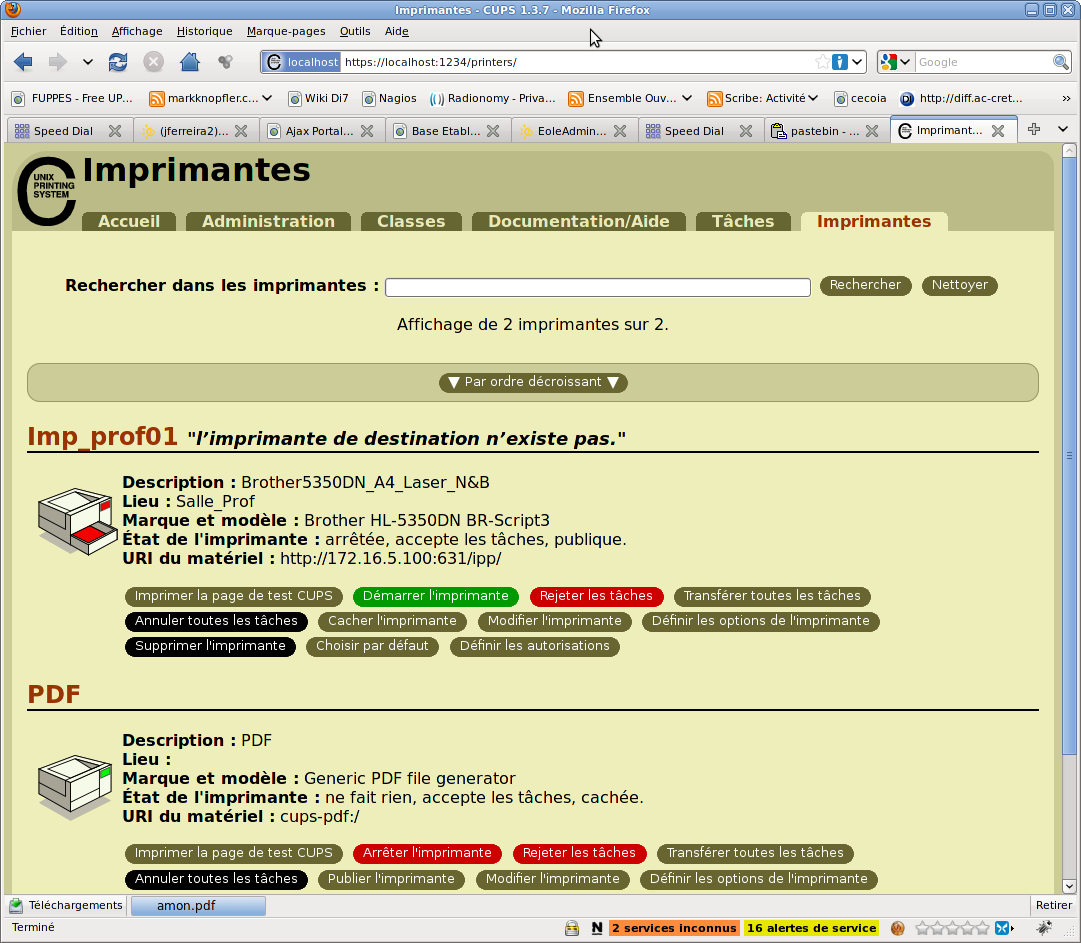Click the browser Reload icon
The image size is (1081, 943).
[118, 62]
